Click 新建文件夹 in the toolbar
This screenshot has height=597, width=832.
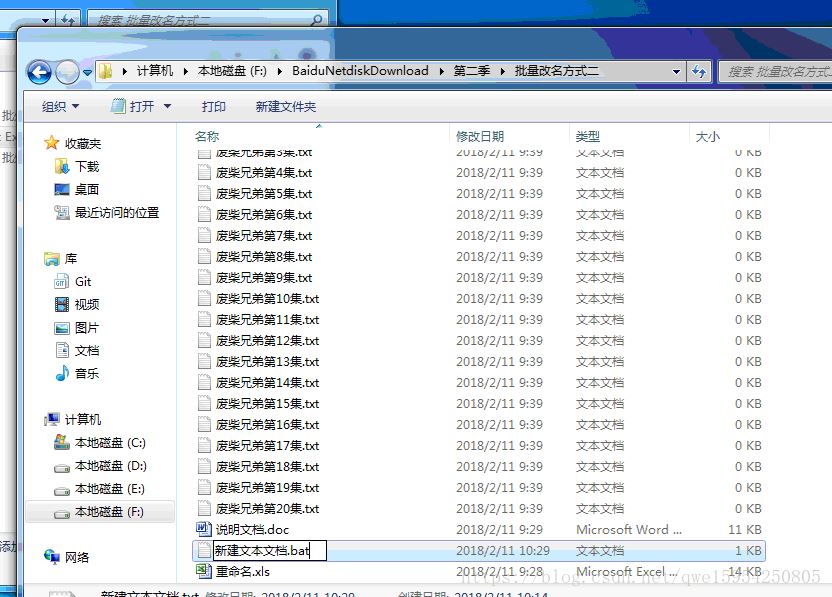point(285,107)
